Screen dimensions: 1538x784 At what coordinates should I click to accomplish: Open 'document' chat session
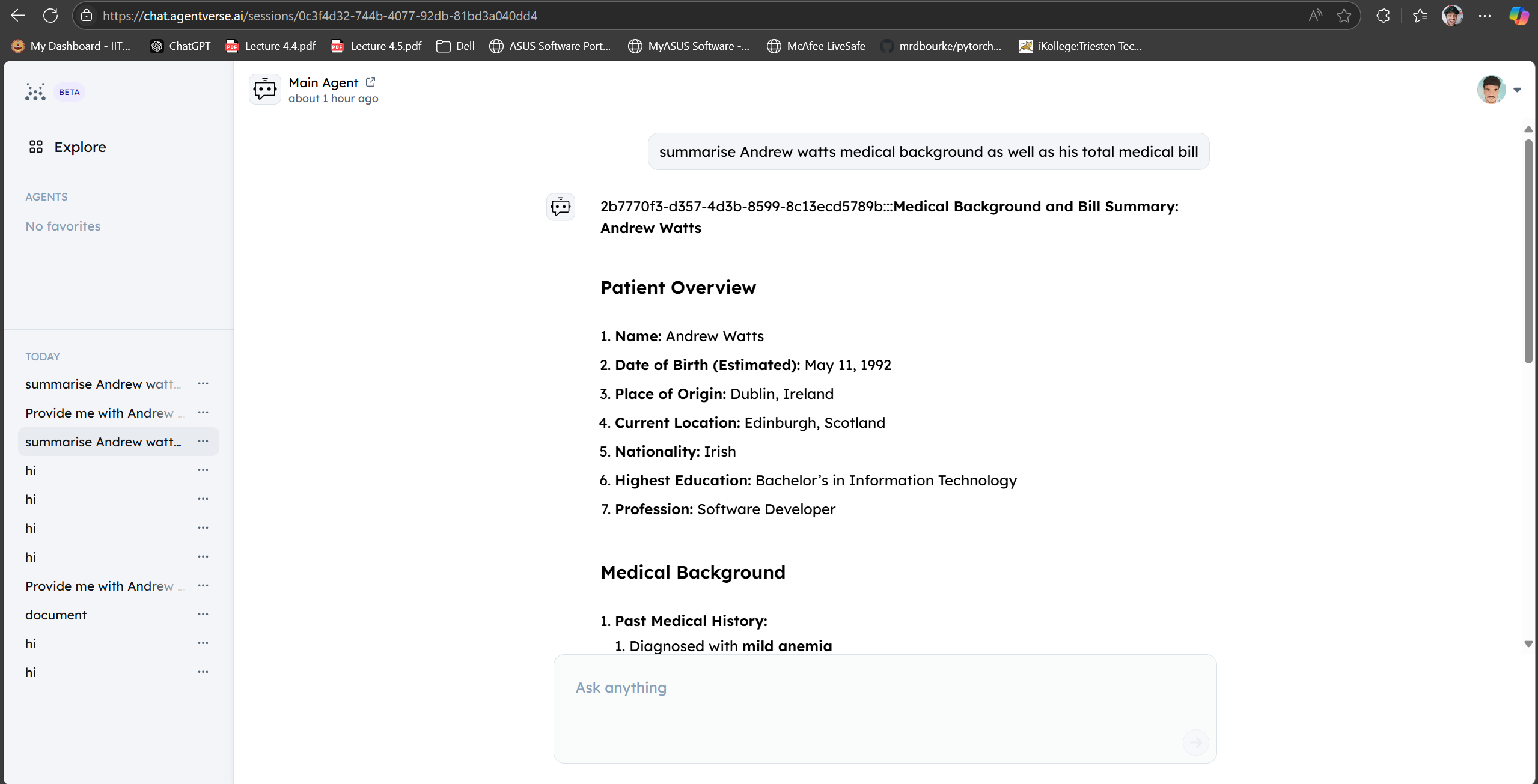point(56,615)
